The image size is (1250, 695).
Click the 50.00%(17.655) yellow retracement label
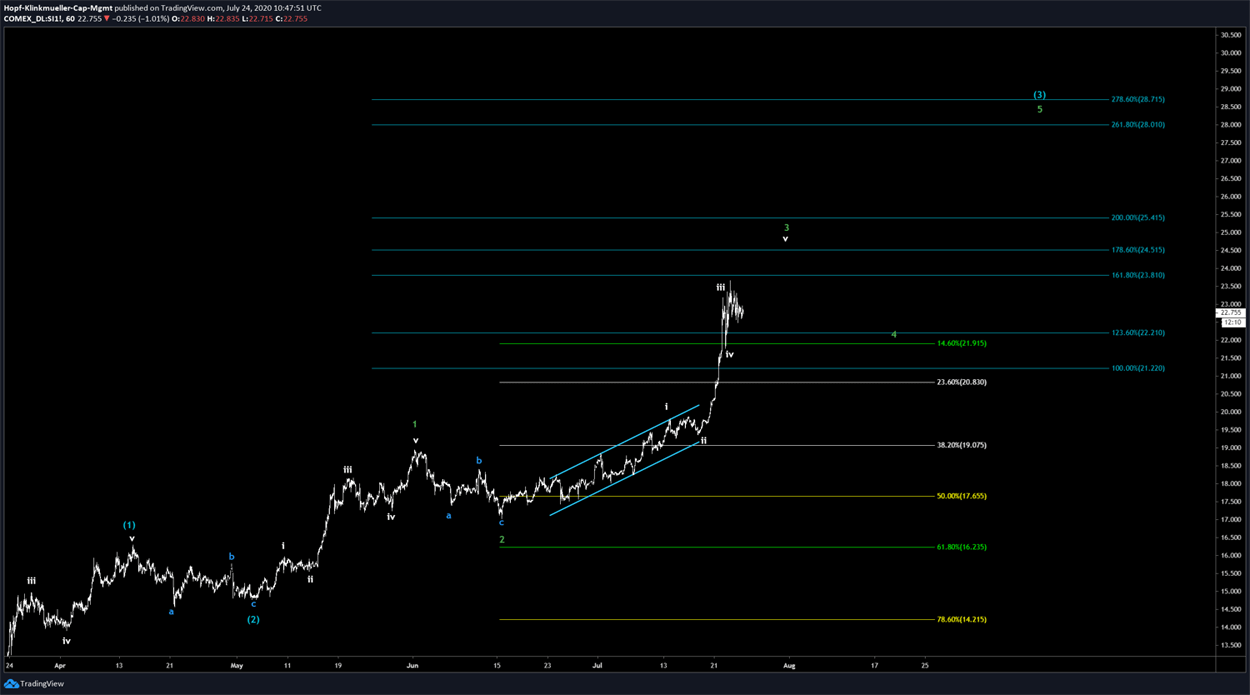coord(961,496)
